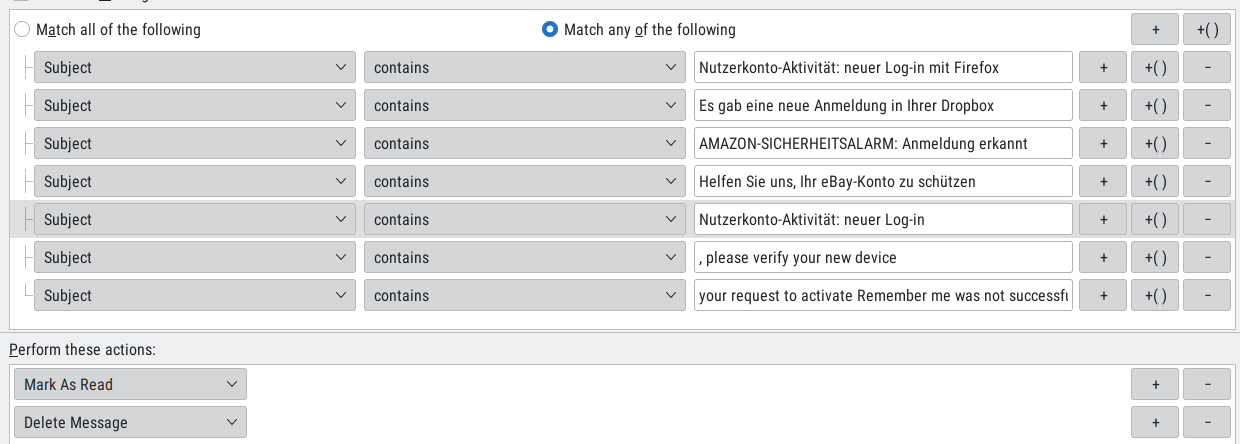The image size is (1240, 444).
Task: Click the top-level plus button beside match options
Action: (x=1155, y=30)
